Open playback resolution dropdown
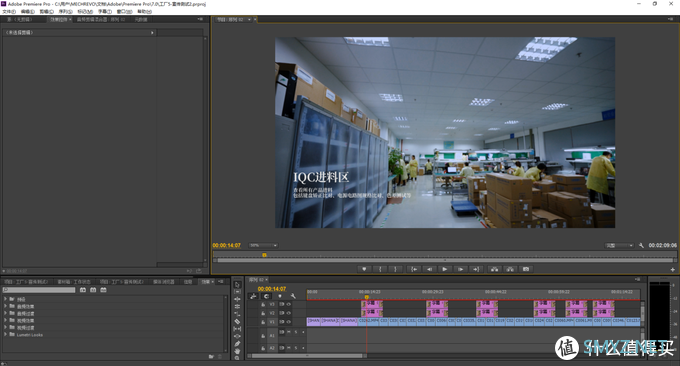Image resolution: width=680 pixels, height=366 pixels. pos(619,245)
